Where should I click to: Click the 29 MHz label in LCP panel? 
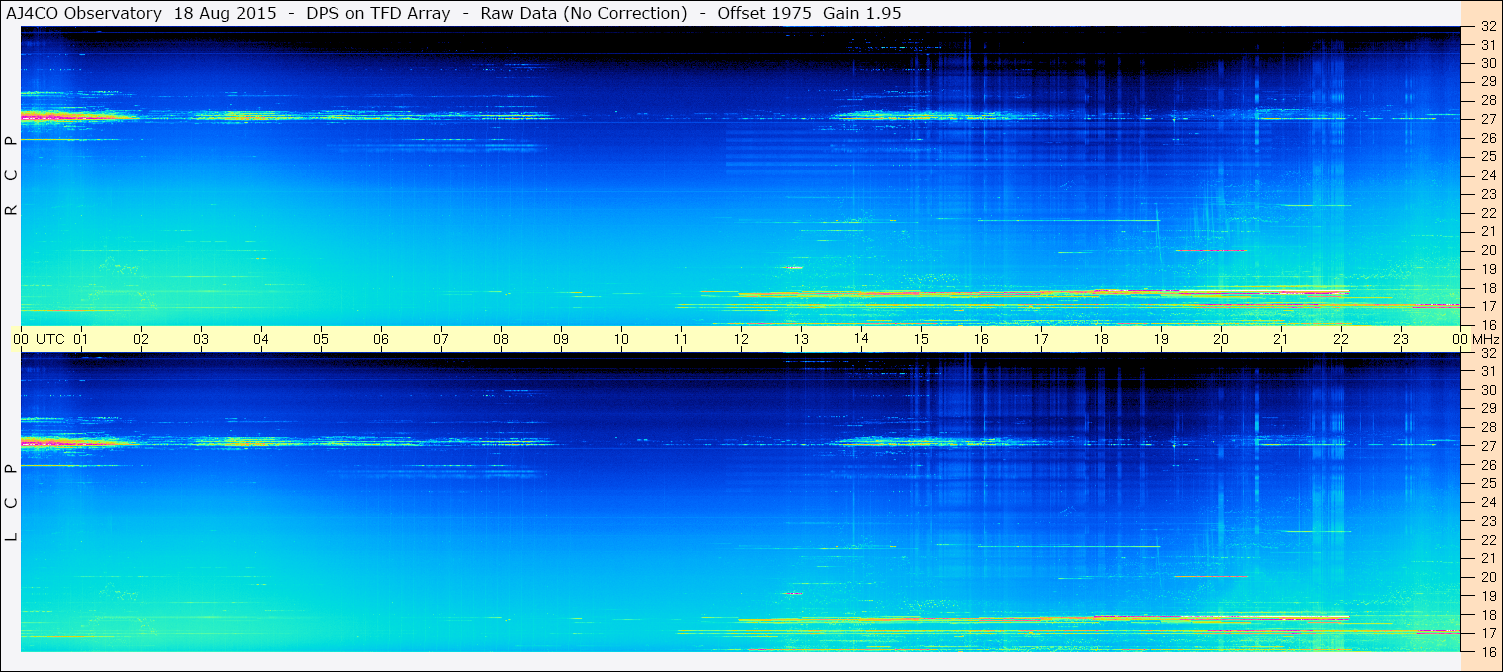1488,409
